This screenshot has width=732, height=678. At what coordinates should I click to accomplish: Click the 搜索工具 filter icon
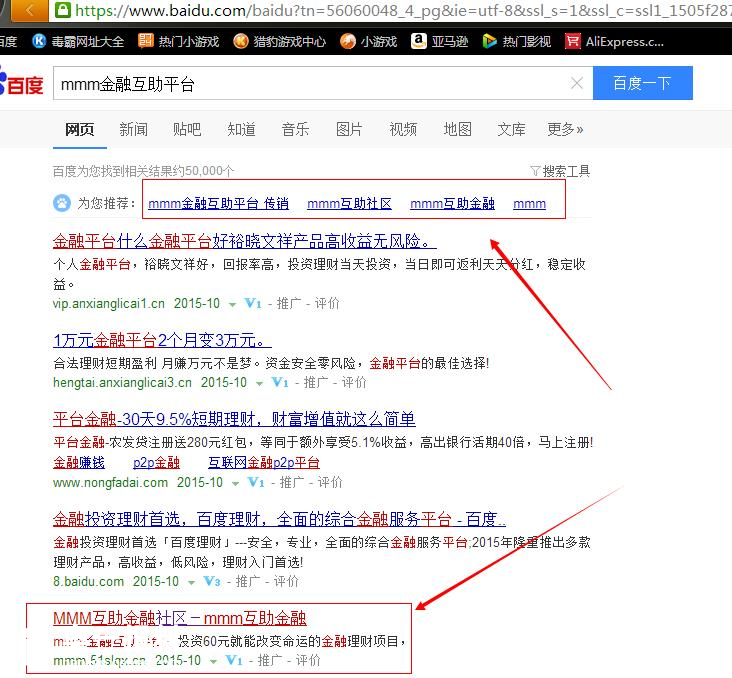pyautogui.click(x=535, y=171)
